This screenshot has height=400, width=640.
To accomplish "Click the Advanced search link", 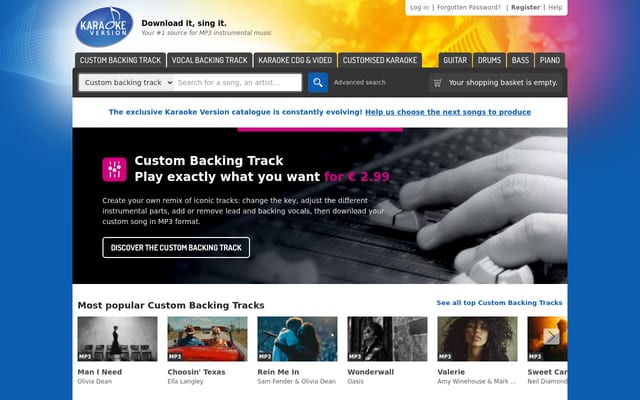I will tap(360, 82).
